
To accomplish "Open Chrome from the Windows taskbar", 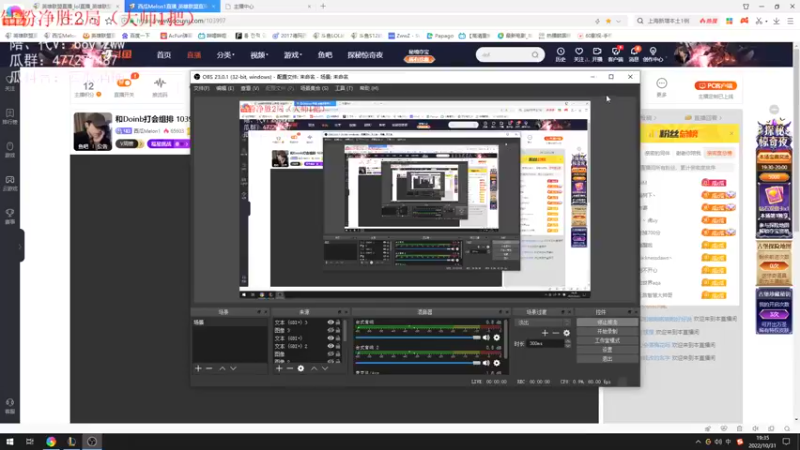I will click(x=51, y=441).
